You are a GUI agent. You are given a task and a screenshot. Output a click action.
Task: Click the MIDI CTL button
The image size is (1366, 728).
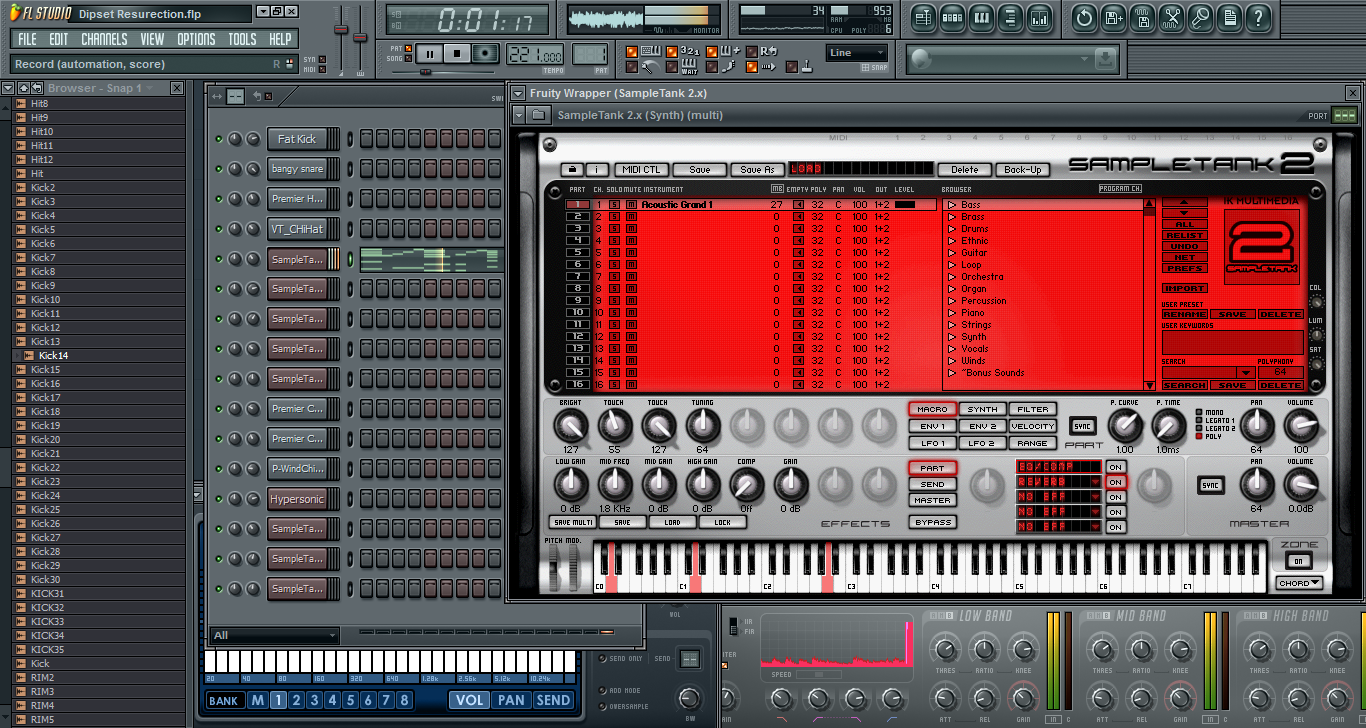click(640, 170)
